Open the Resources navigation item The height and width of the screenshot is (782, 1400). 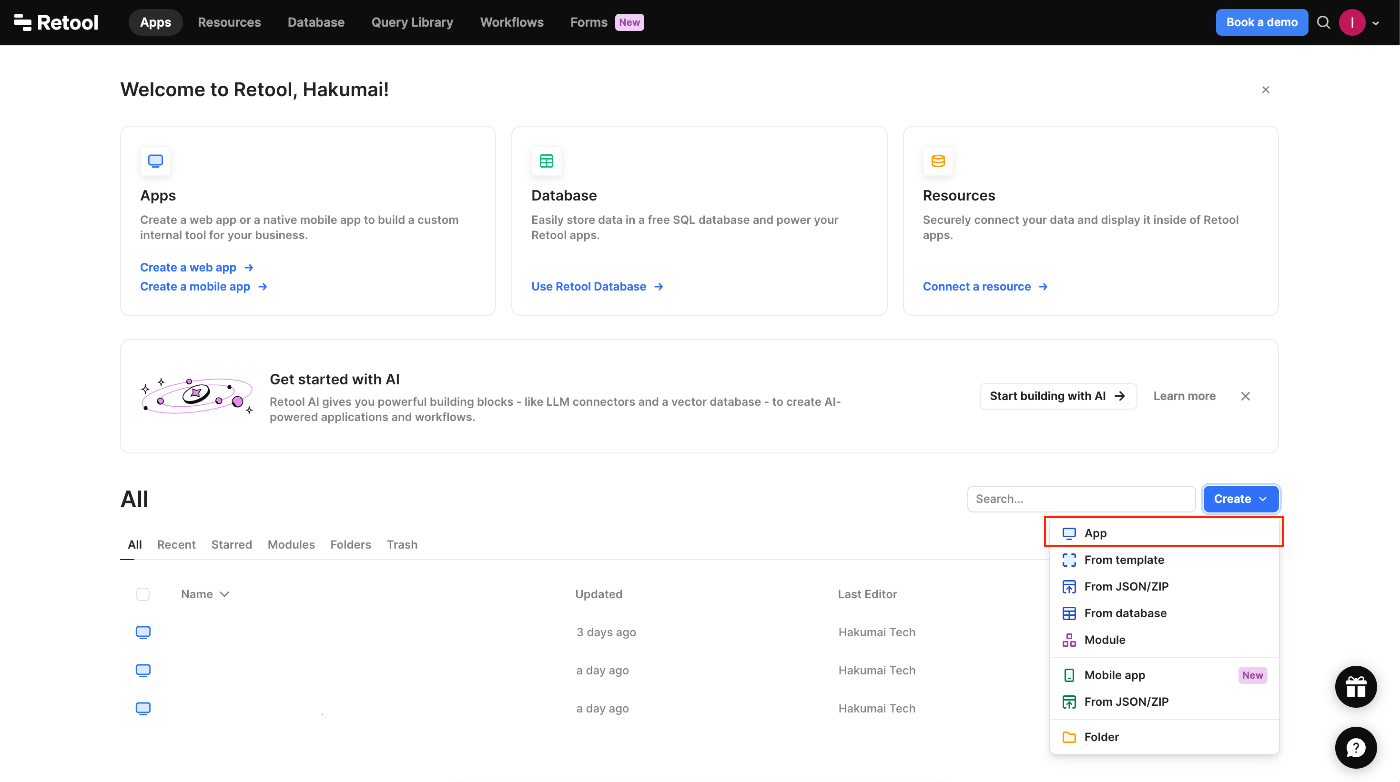(229, 22)
